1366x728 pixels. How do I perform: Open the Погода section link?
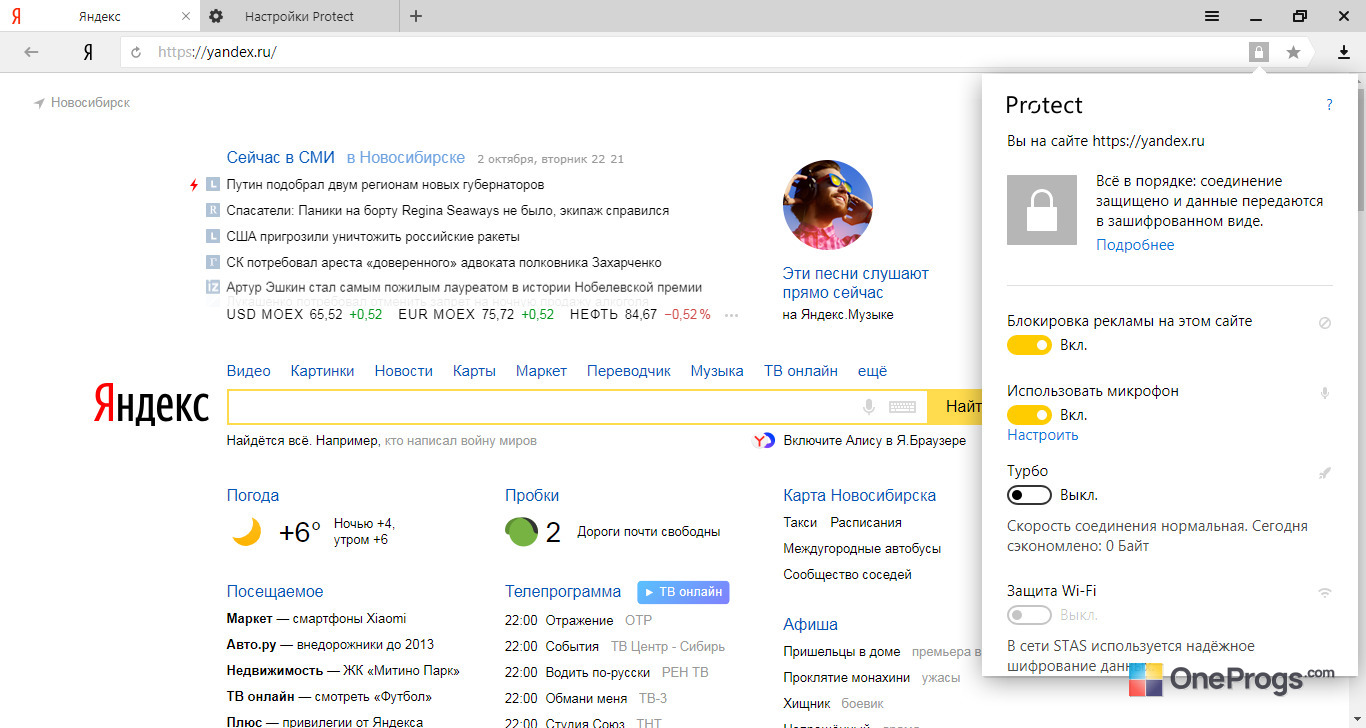tap(253, 495)
